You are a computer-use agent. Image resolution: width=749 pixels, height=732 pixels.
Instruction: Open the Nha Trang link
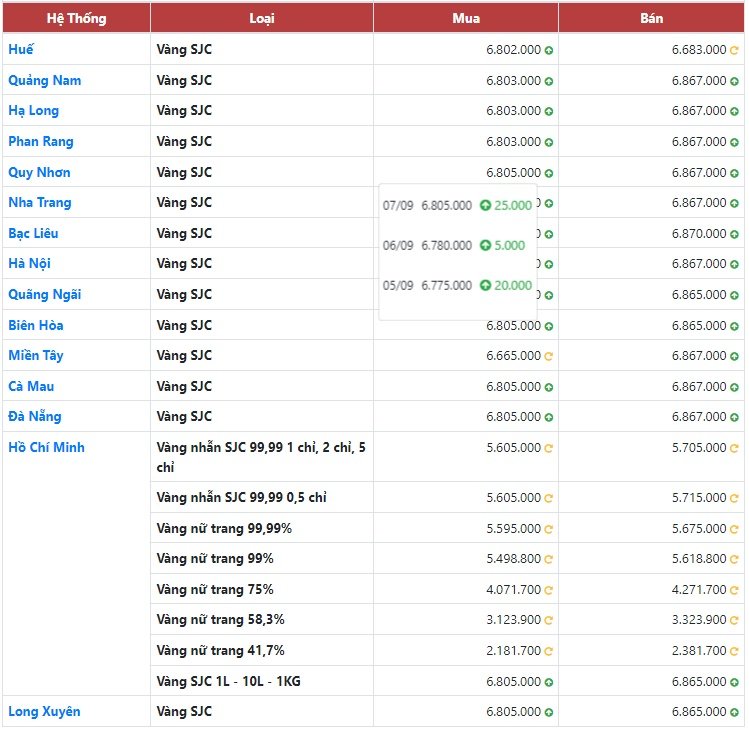[40, 203]
